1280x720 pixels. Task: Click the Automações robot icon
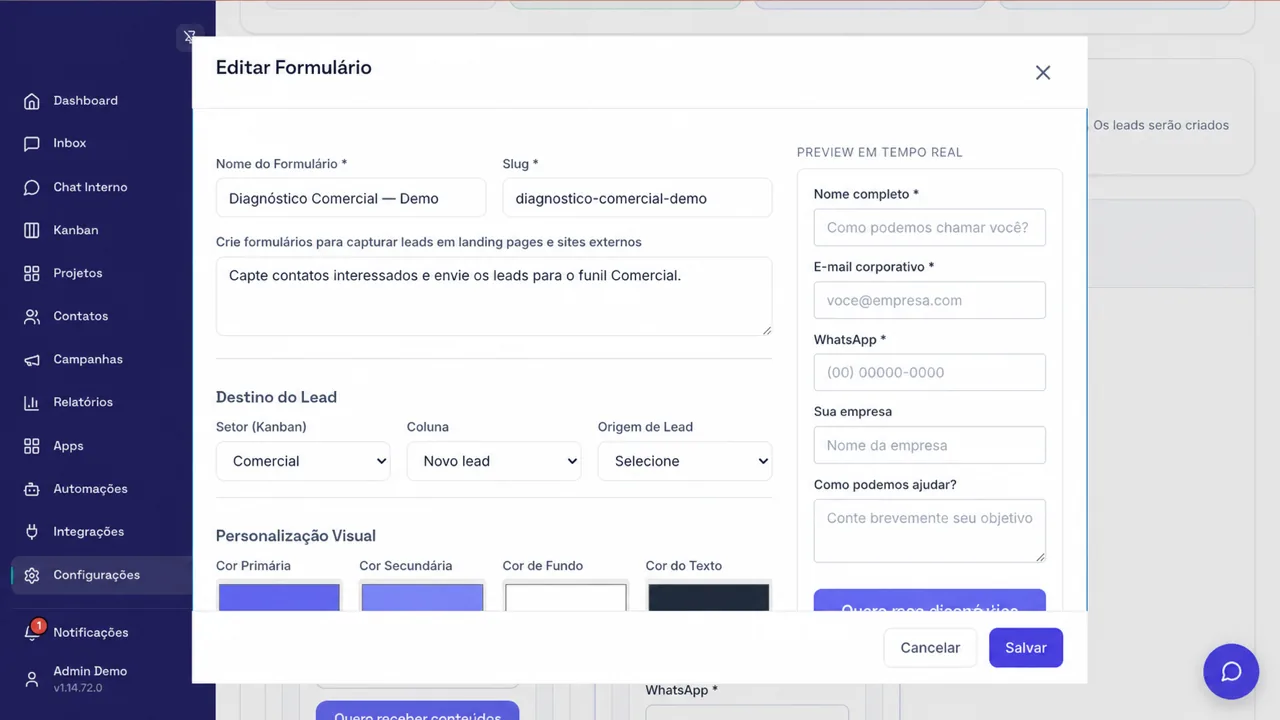click(32, 489)
